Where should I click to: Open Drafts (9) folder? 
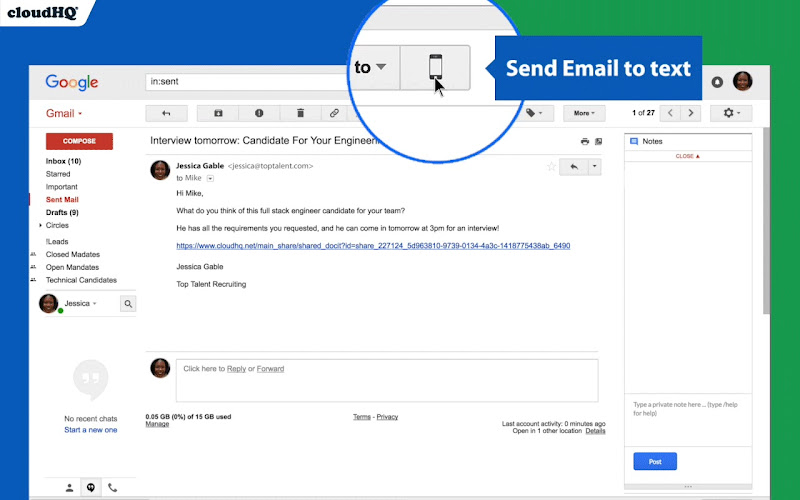62,212
